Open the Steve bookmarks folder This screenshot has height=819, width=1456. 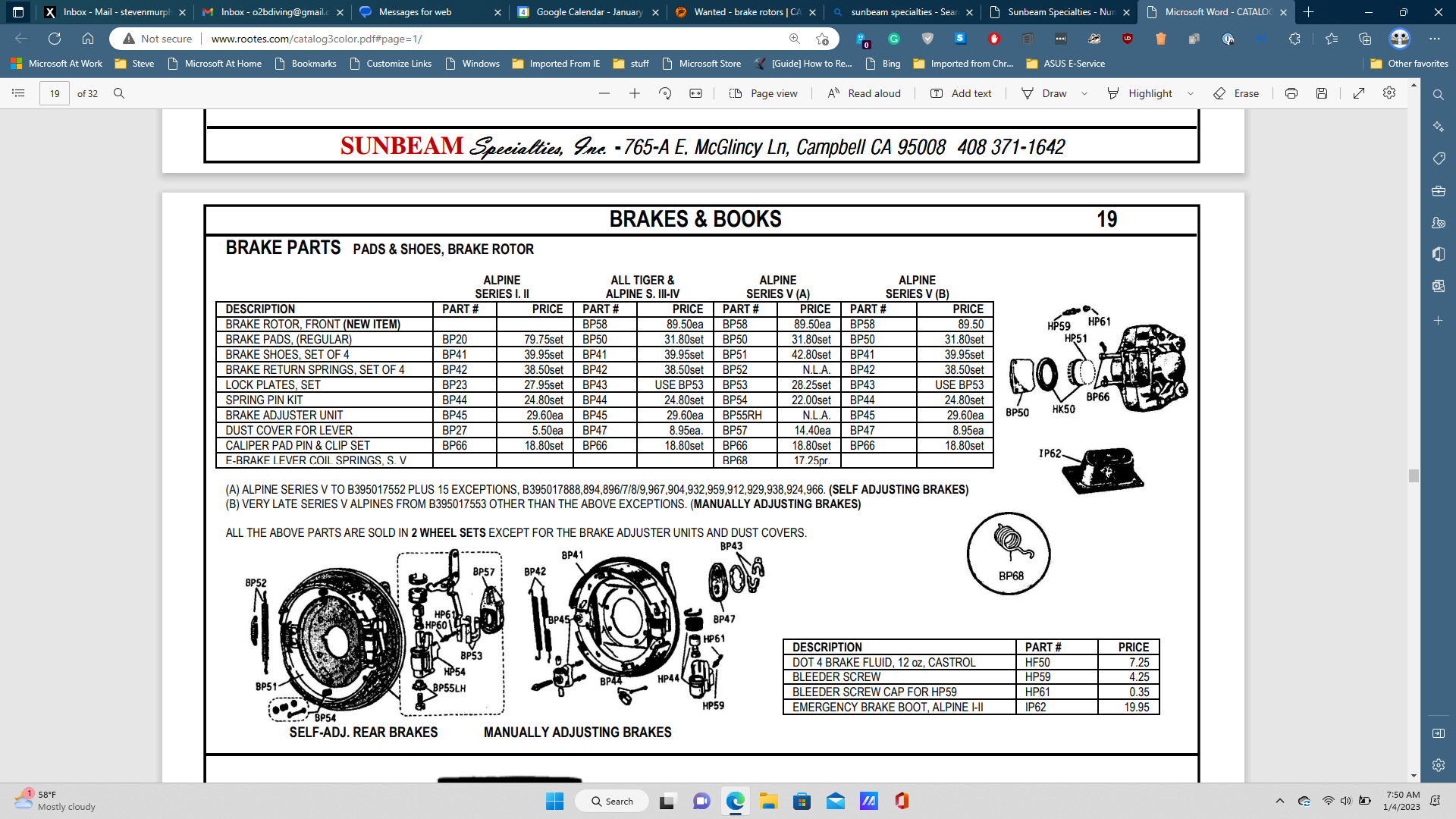coord(134,64)
